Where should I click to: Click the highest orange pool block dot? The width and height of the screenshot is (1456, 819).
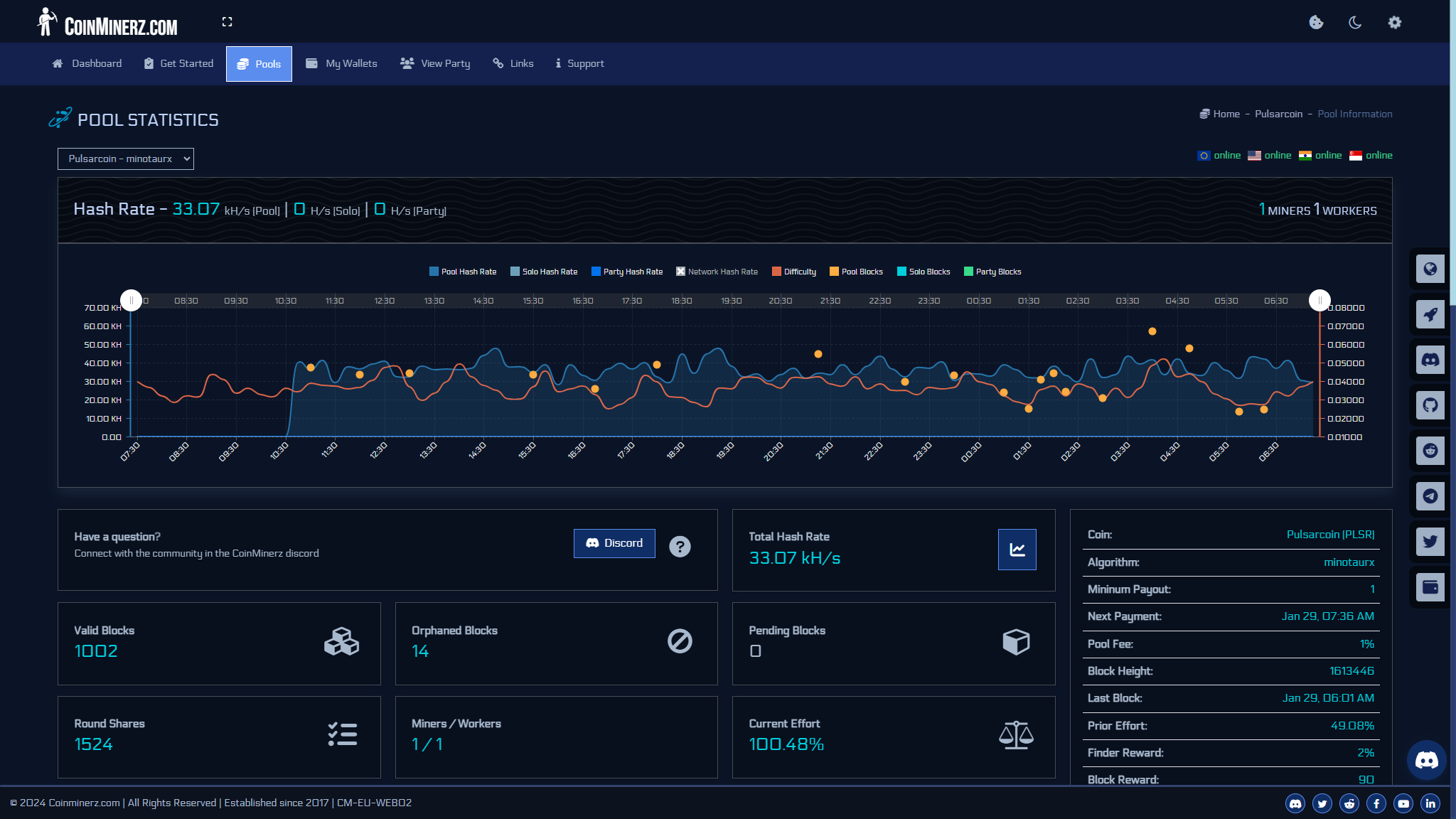(x=1152, y=331)
